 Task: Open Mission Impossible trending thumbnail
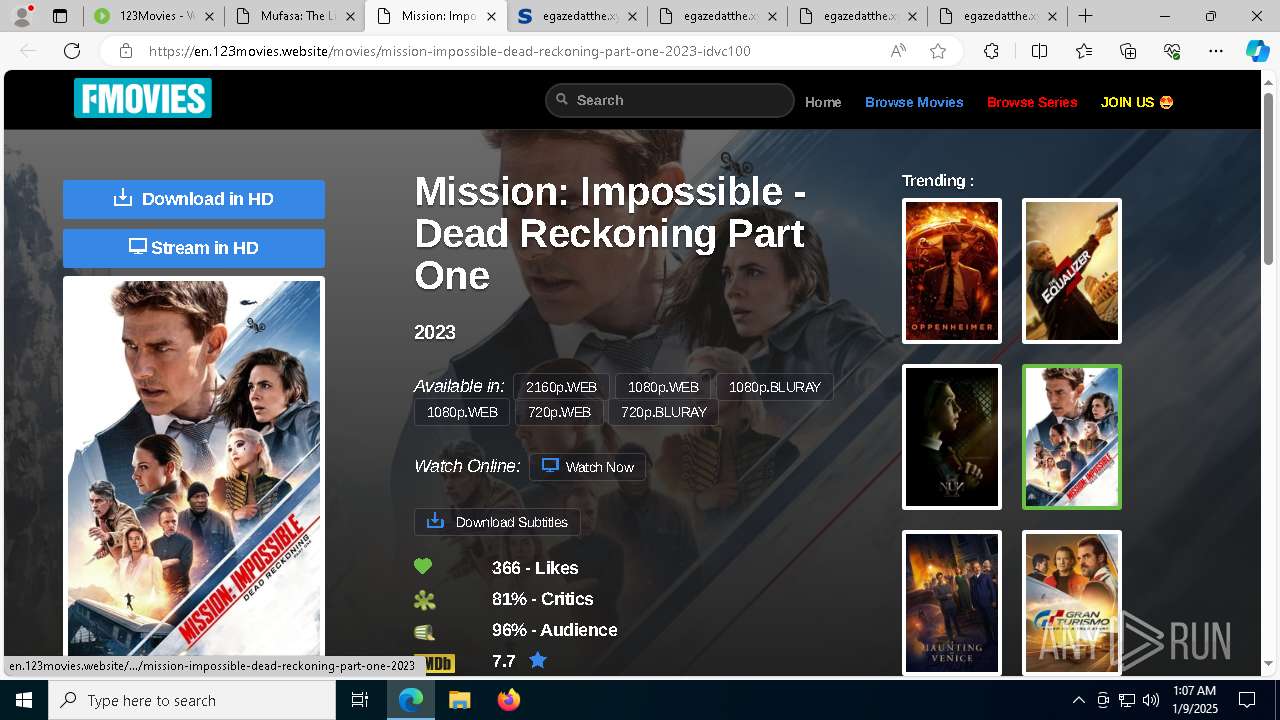point(1072,437)
